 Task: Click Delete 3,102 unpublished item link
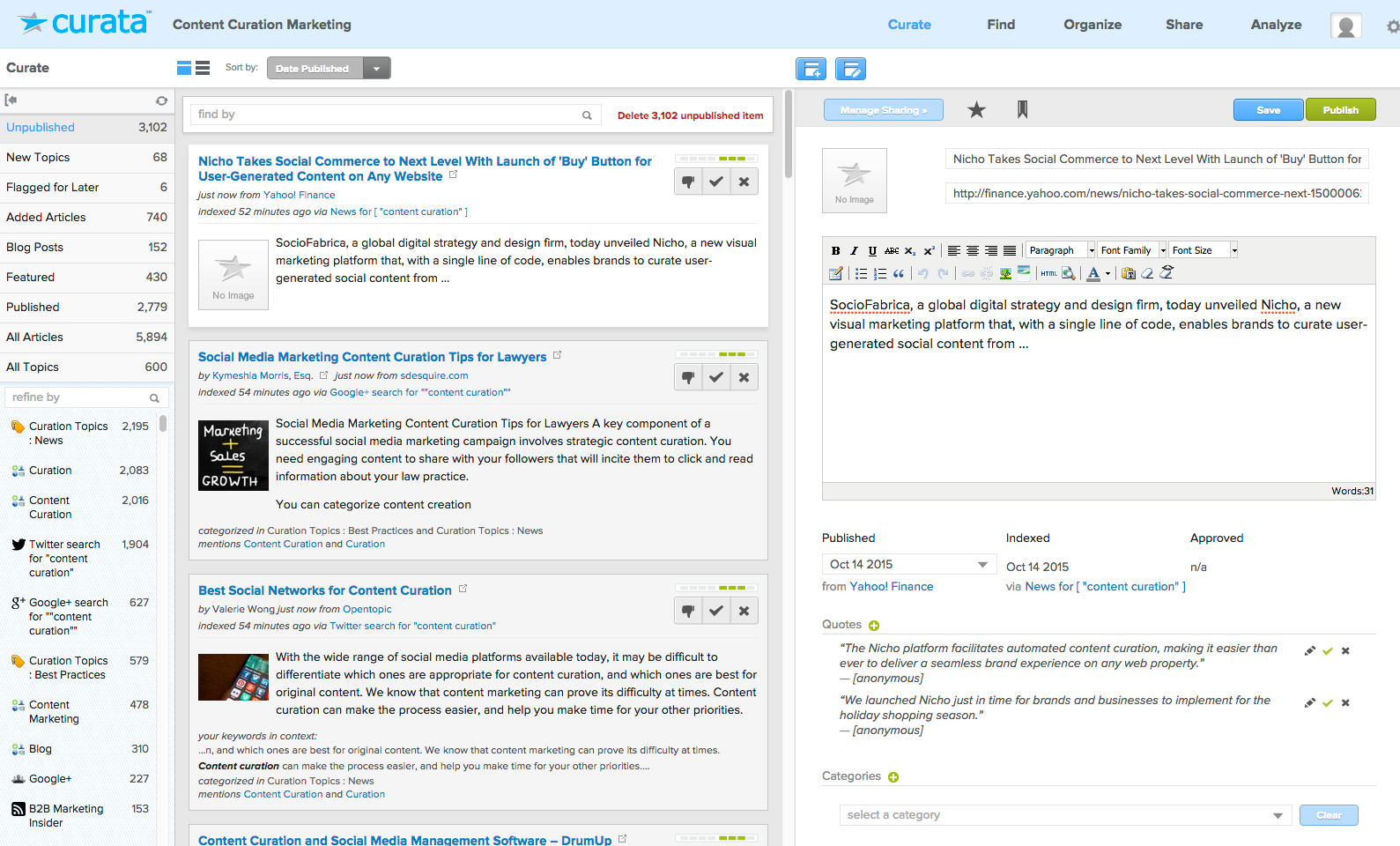point(690,115)
